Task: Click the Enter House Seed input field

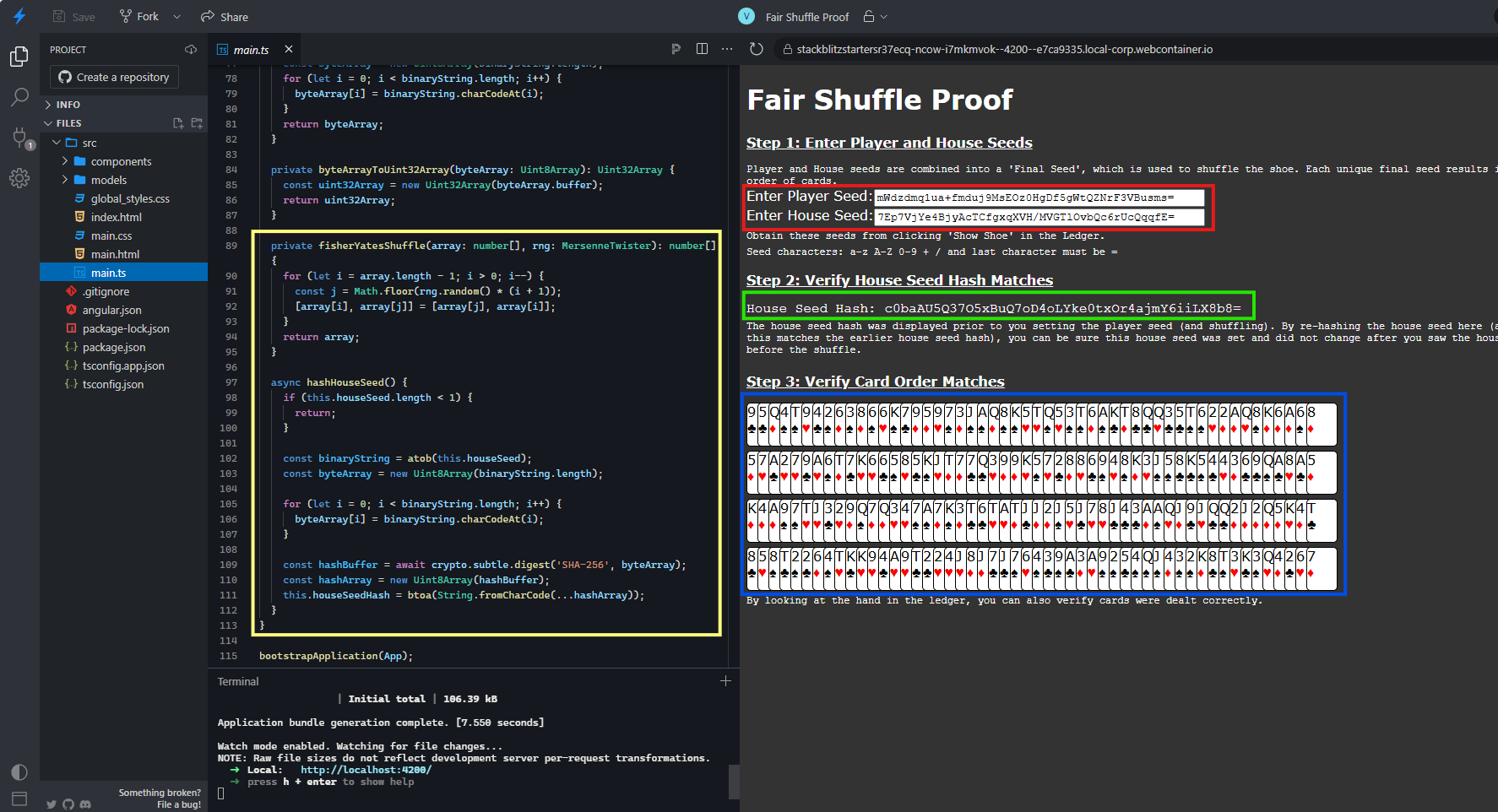Action: [x=1039, y=217]
